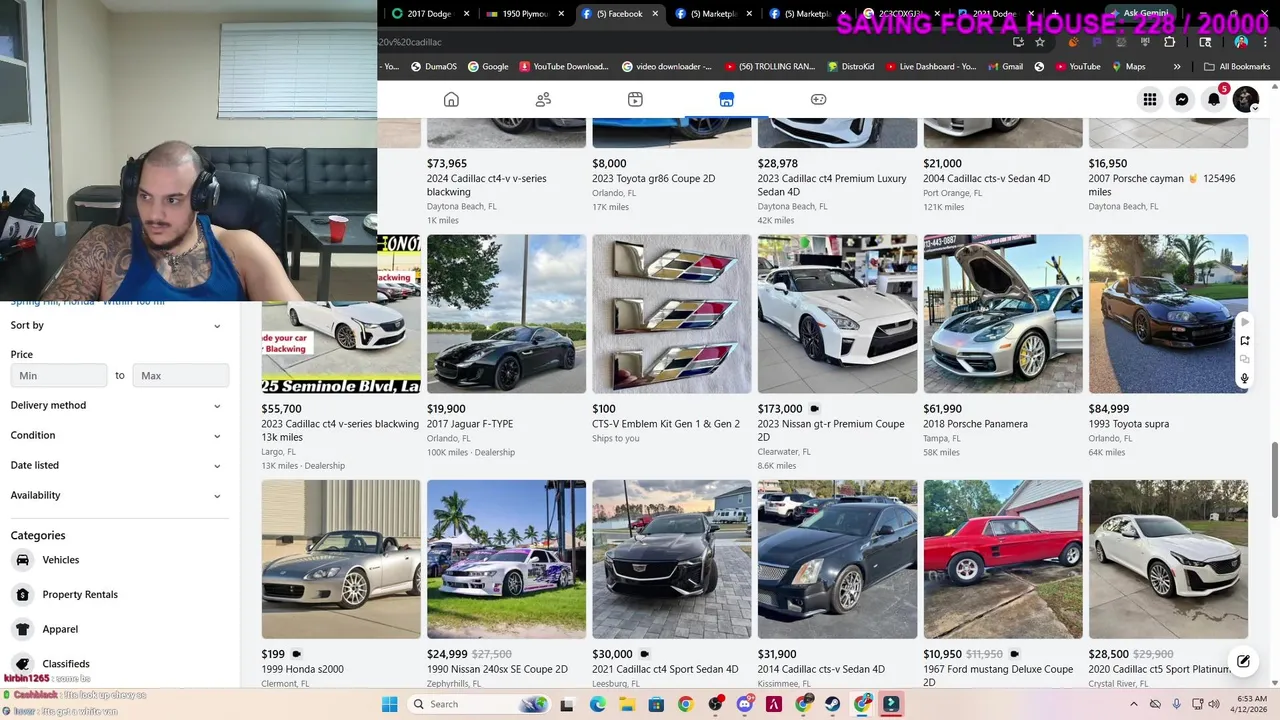The width and height of the screenshot is (1280, 720).
Task: Show hidden system tray icons
Action: pyautogui.click(x=1132, y=704)
